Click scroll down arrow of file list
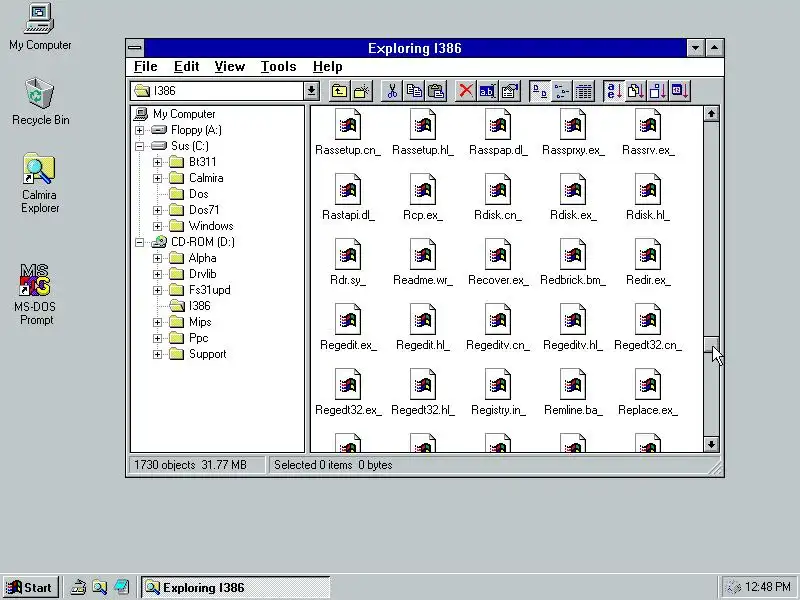Image resolution: width=800 pixels, height=600 pixels. click(x=711, y=444)
